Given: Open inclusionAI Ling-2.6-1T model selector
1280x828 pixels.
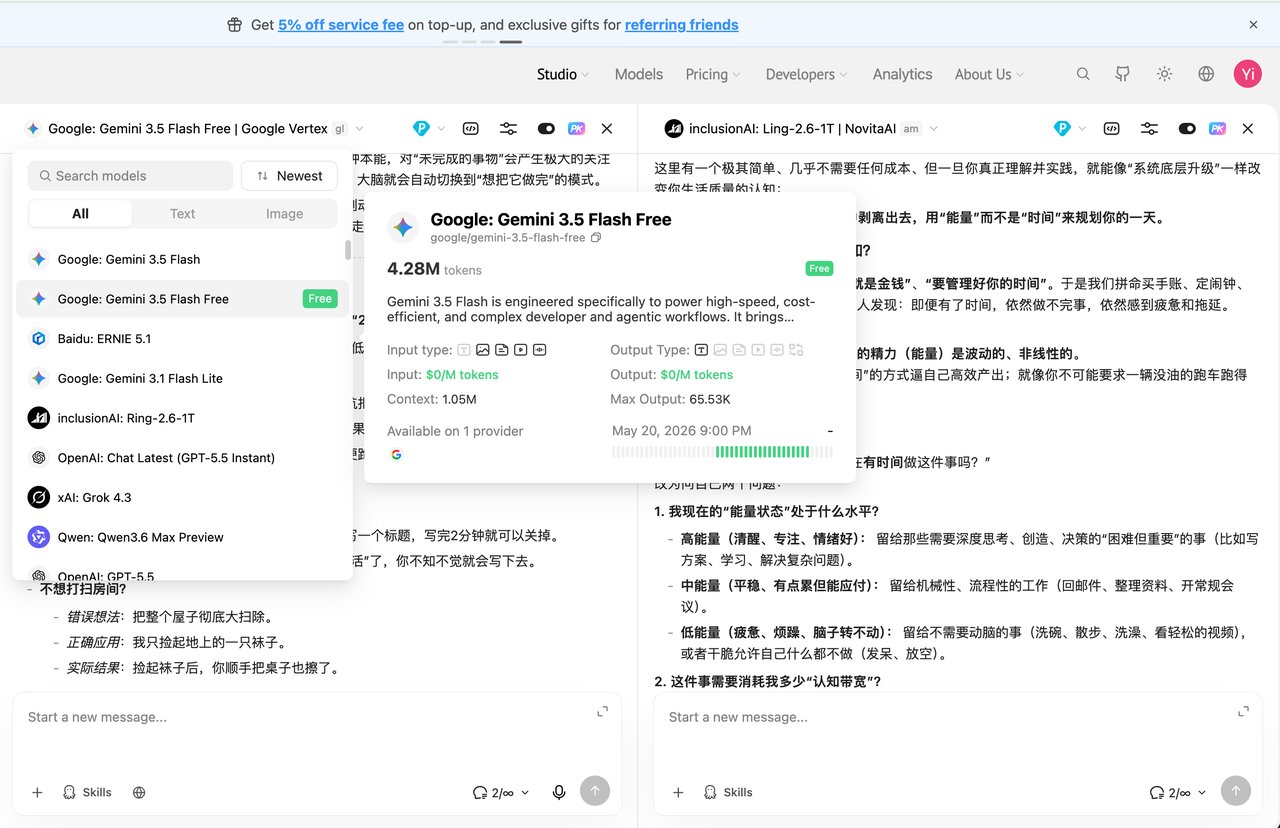Looking at the screenshot, I should (802, 128).
